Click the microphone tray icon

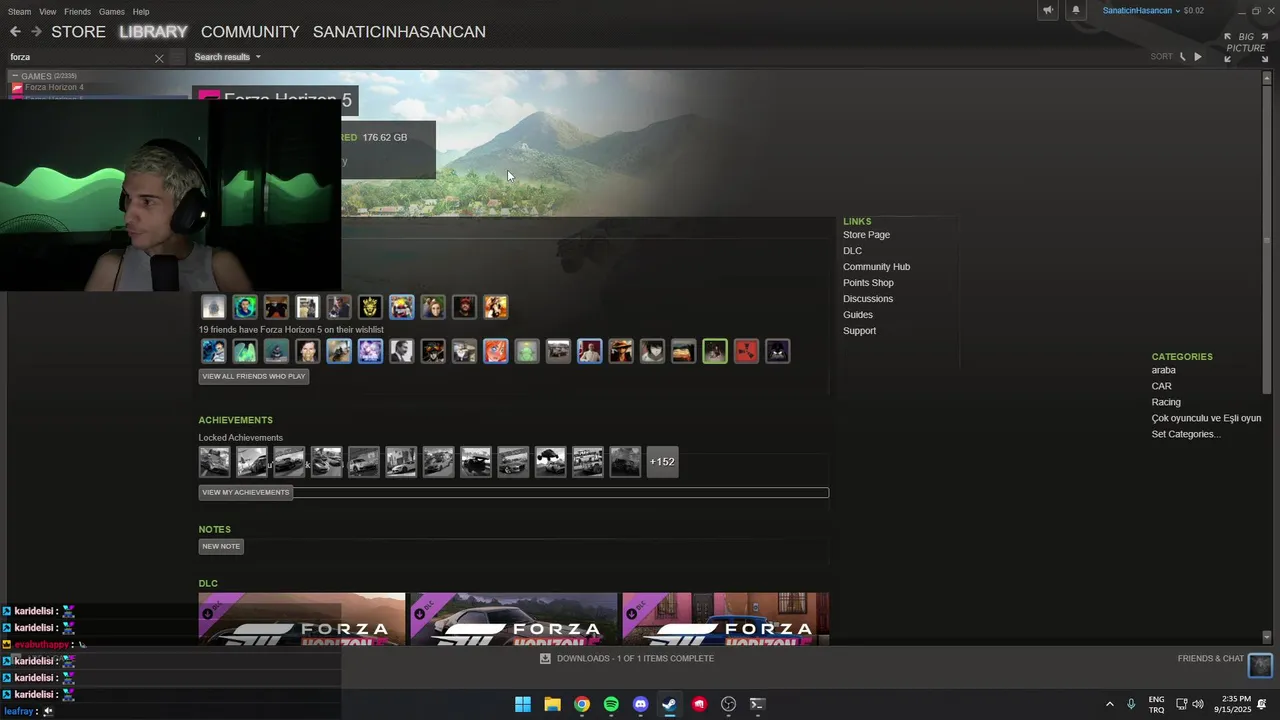tap(1131, 704)
